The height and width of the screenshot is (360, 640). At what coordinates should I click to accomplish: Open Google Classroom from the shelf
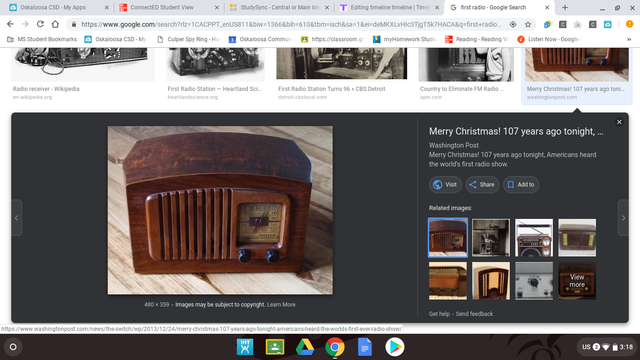click(x=275, y=347)
